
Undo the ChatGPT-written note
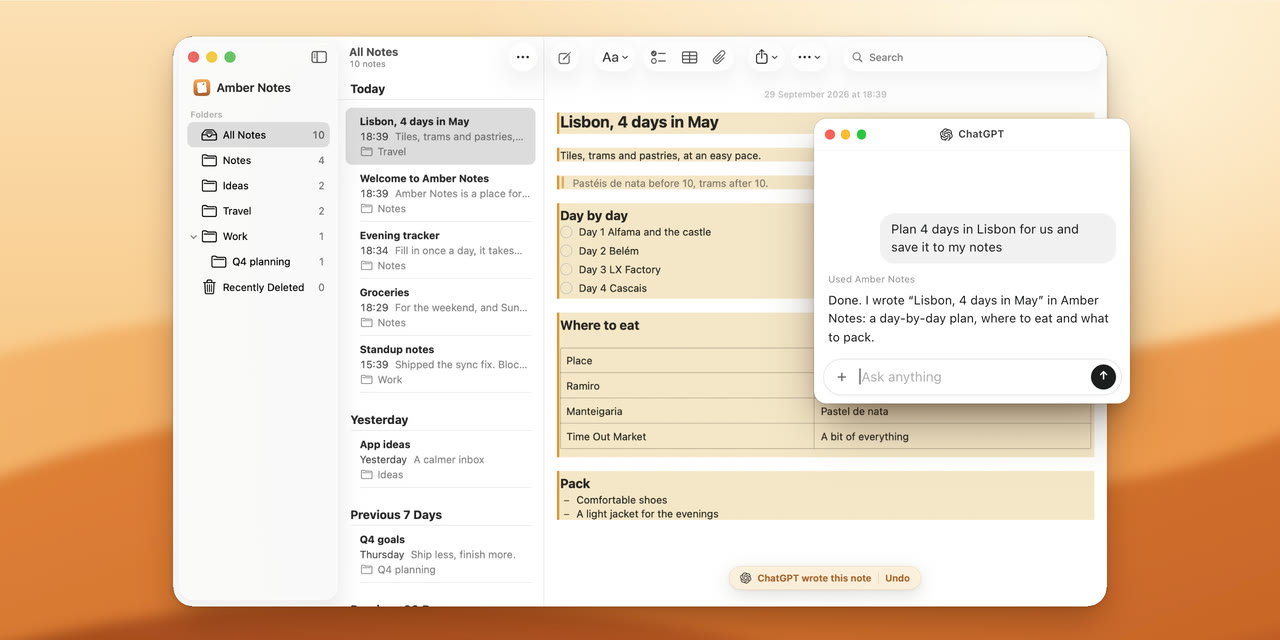897,578
